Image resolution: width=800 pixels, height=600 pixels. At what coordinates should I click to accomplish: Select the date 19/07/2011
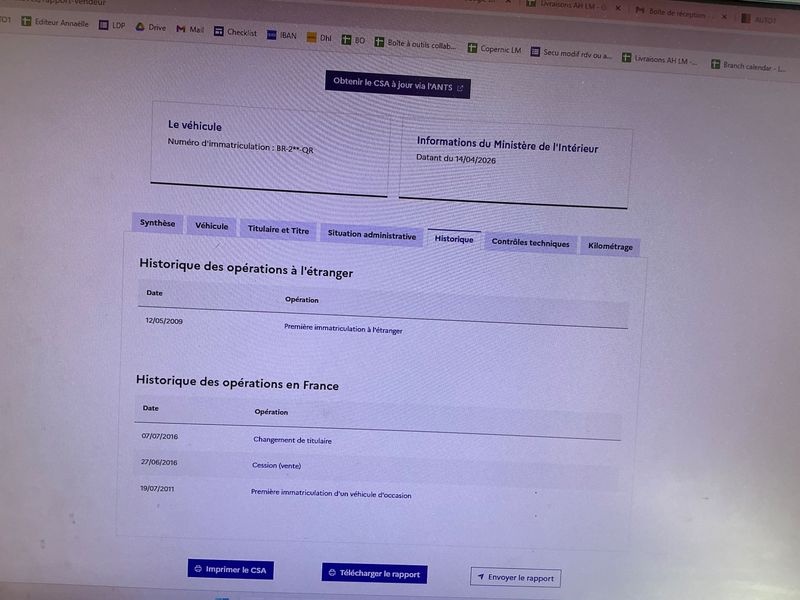pyautogui.click(x=157, y=488)
